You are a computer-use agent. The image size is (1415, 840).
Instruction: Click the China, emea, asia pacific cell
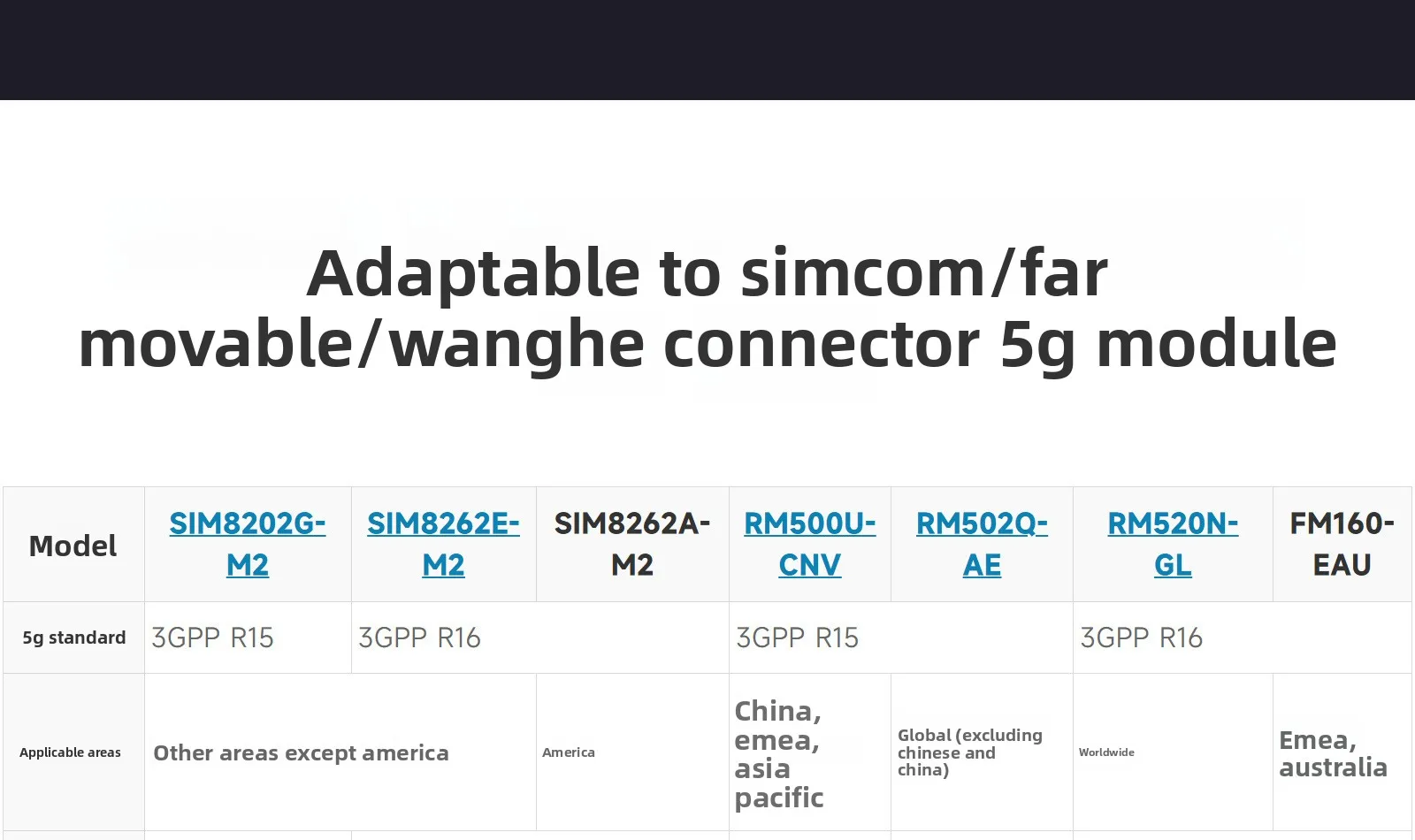779,754
